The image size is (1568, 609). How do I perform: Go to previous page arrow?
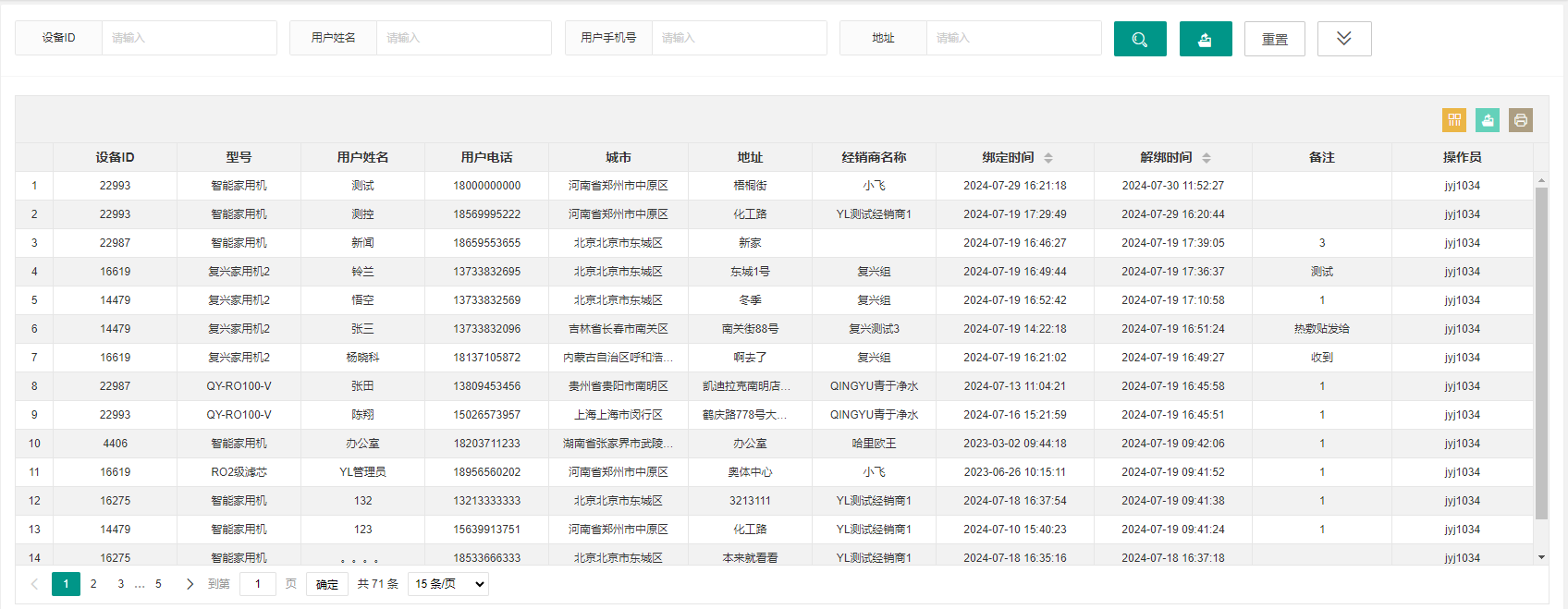34,584
